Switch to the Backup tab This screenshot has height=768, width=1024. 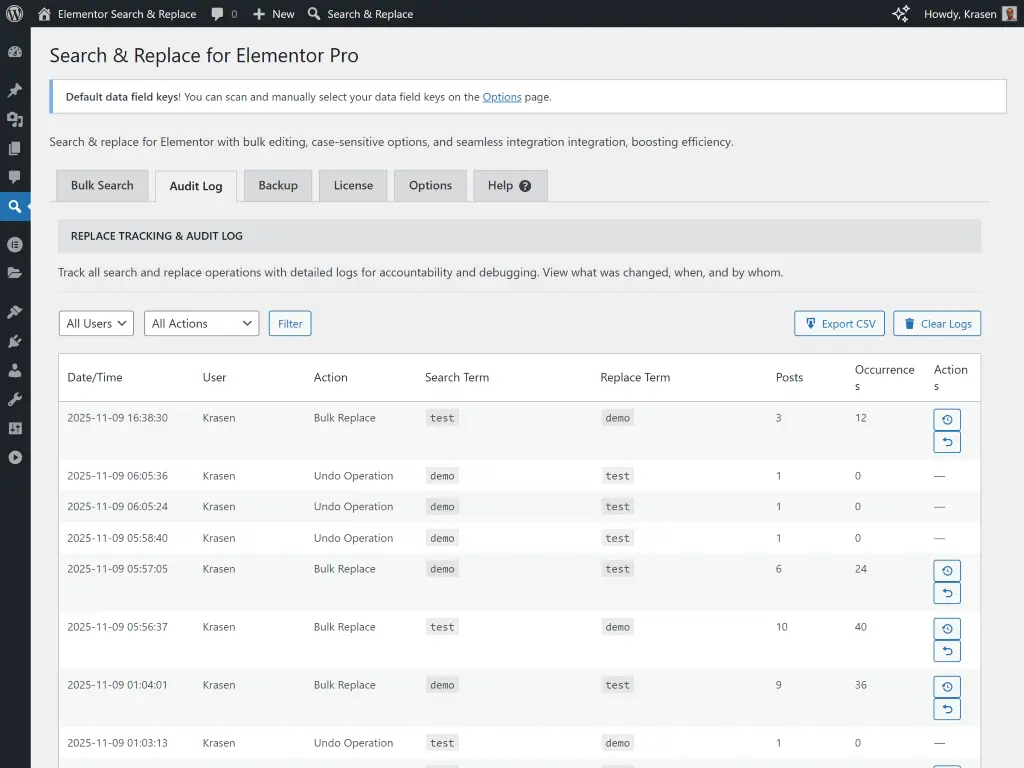[x=277, y=185]
